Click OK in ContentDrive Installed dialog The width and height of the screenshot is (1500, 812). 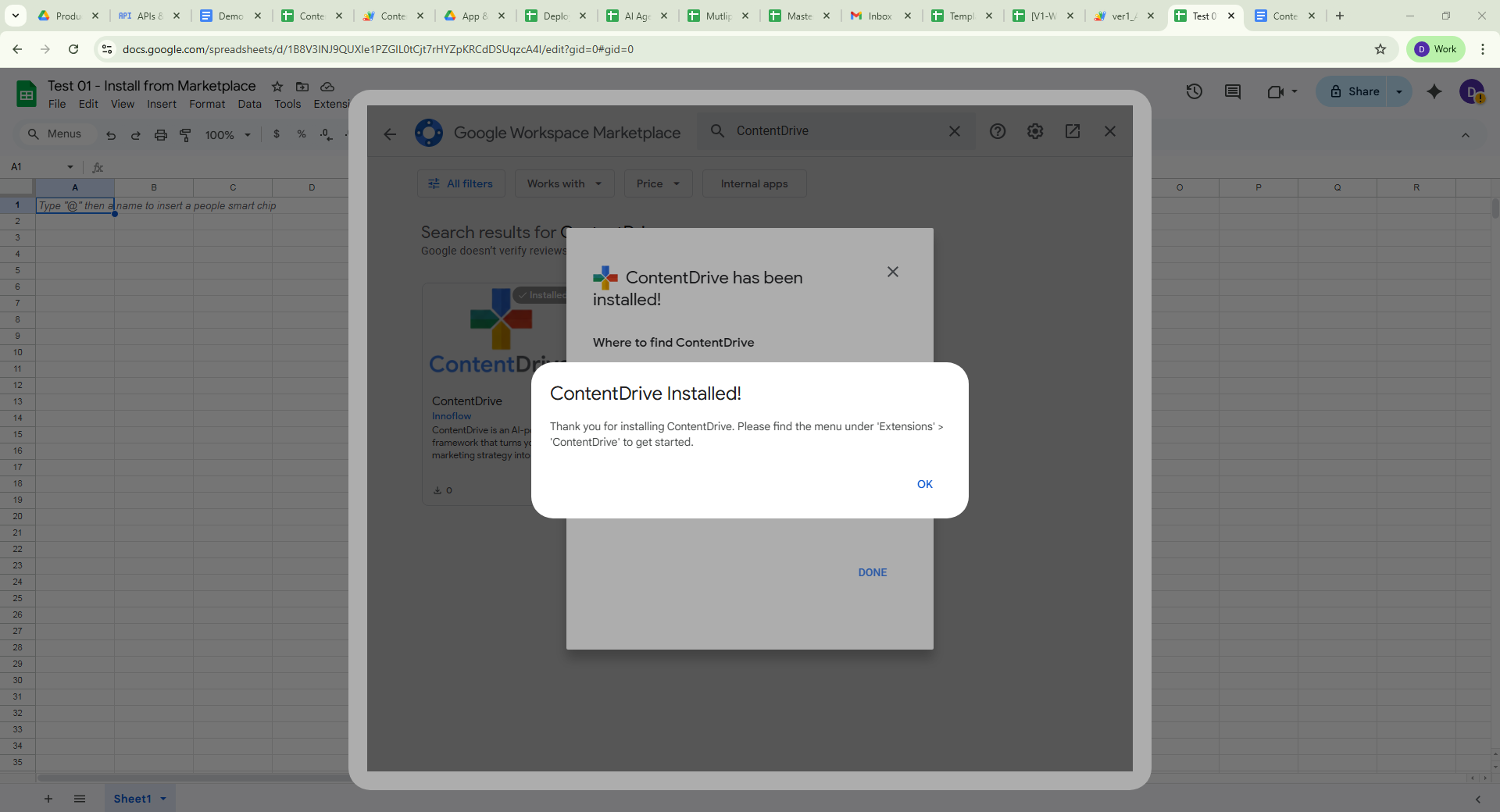pos(925,484)
